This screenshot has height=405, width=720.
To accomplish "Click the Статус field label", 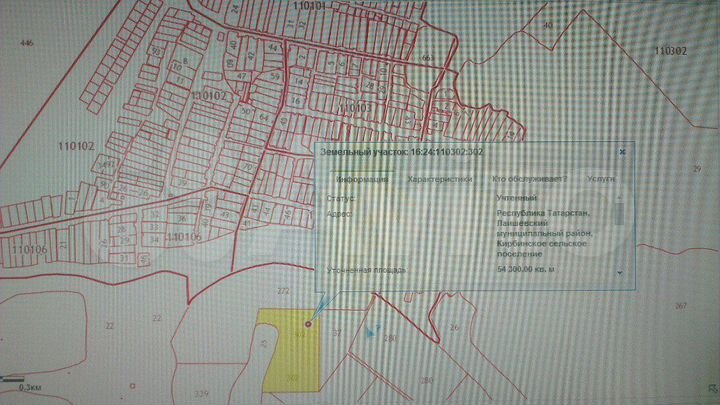I will (x=341, y=198).
